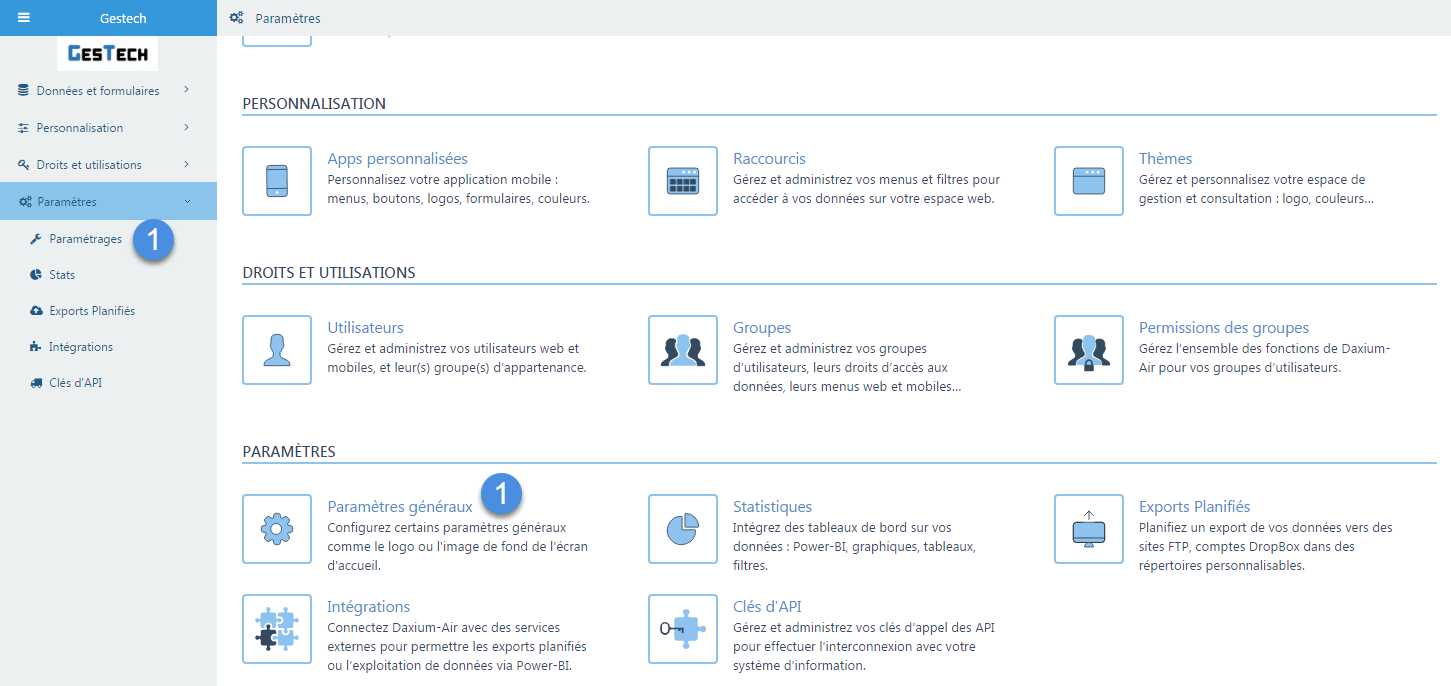This screenshot has height=686, width=1451.
Task: Click the Permissions des groupes lock icon tile
Action: point(1089,350)
